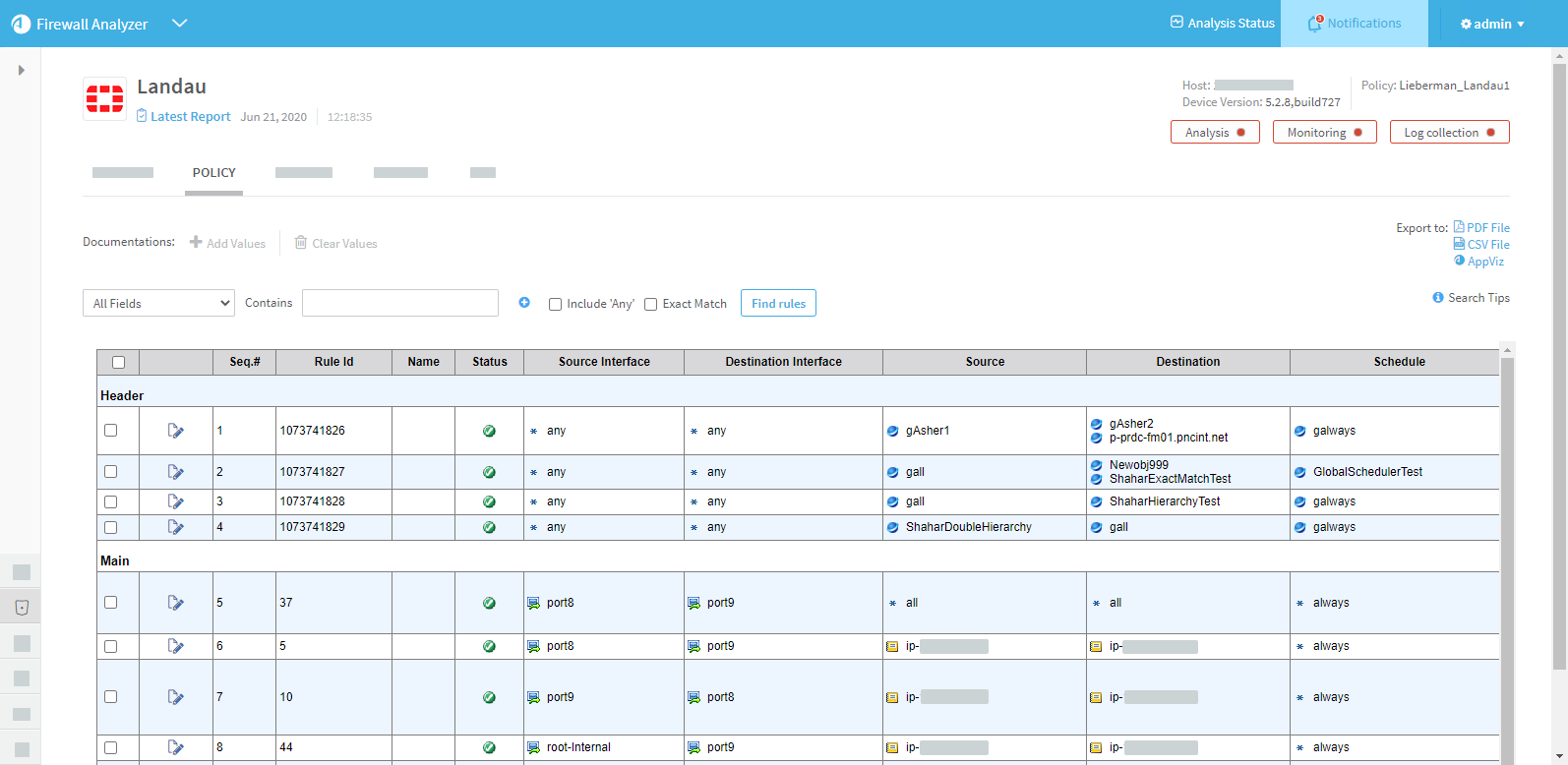1568x765 pixels.
Task: Toggle the Exact Match checkbox
Action: 651,304
